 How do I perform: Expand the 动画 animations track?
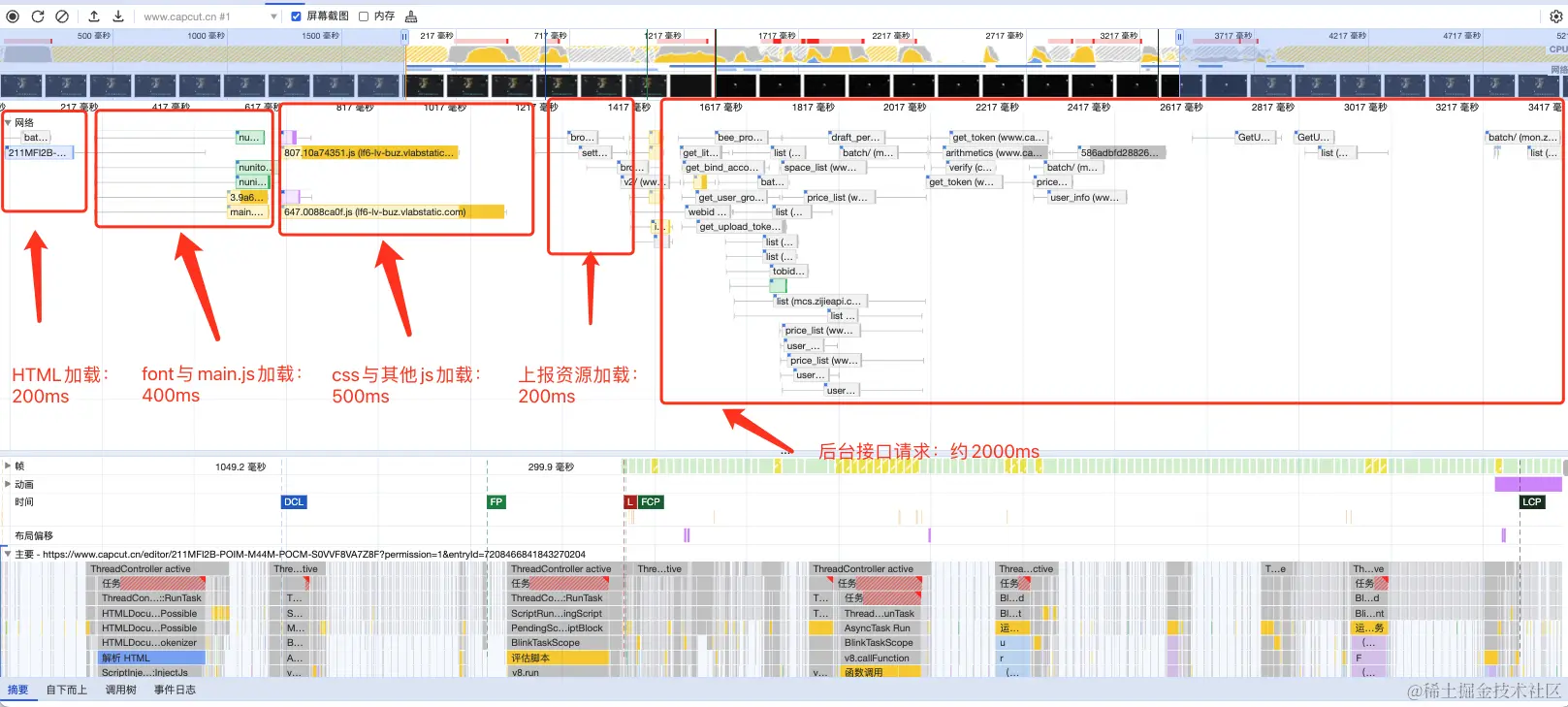pyautogui.click(x=8, y=484)
